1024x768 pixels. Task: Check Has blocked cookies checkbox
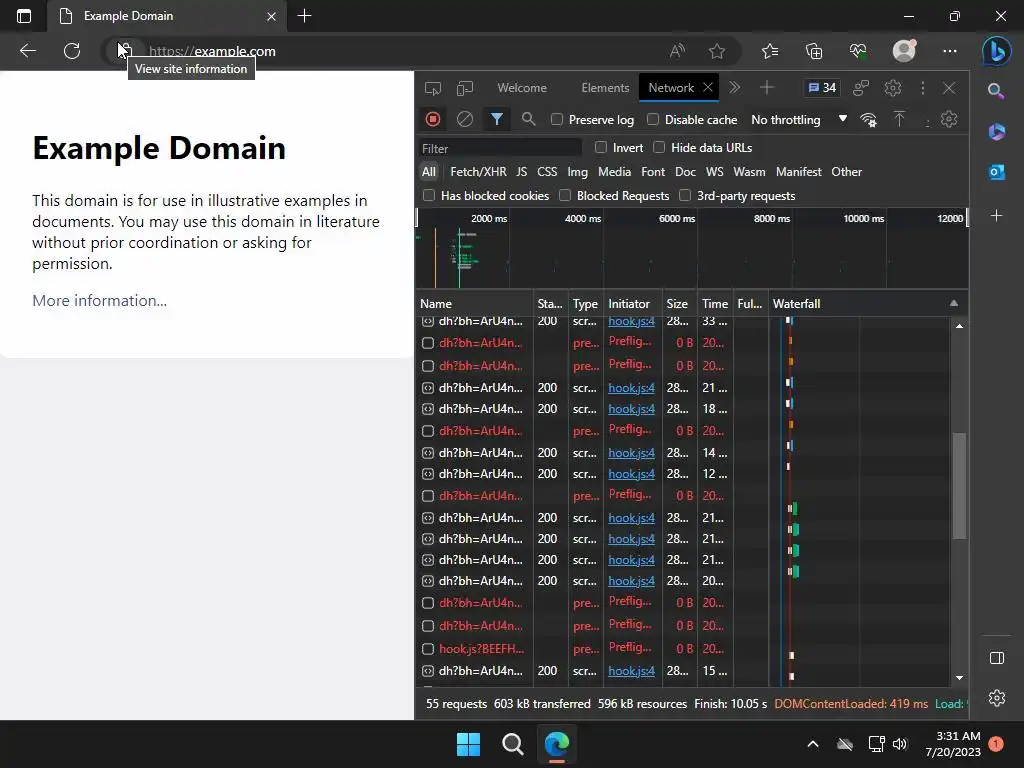[x=429, y=195]
